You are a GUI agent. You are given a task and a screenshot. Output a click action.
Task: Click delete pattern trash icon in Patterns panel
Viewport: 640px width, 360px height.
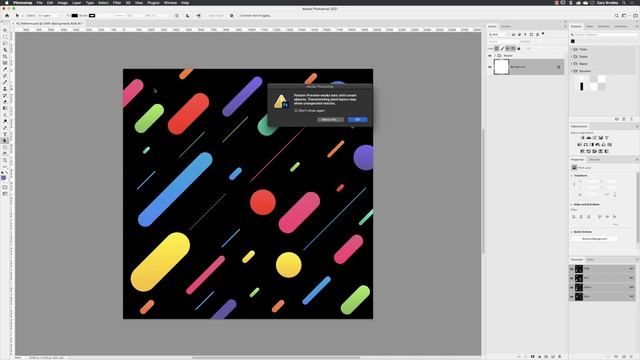[x=631, y=119]
